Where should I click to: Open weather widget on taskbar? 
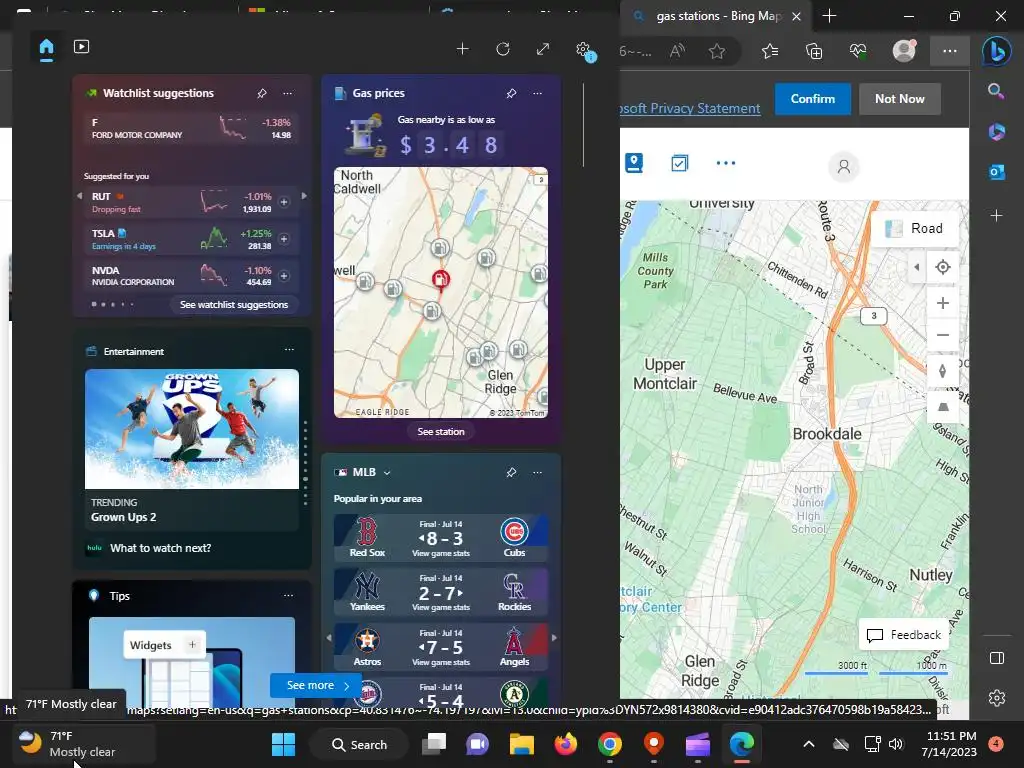coord(84,744)
